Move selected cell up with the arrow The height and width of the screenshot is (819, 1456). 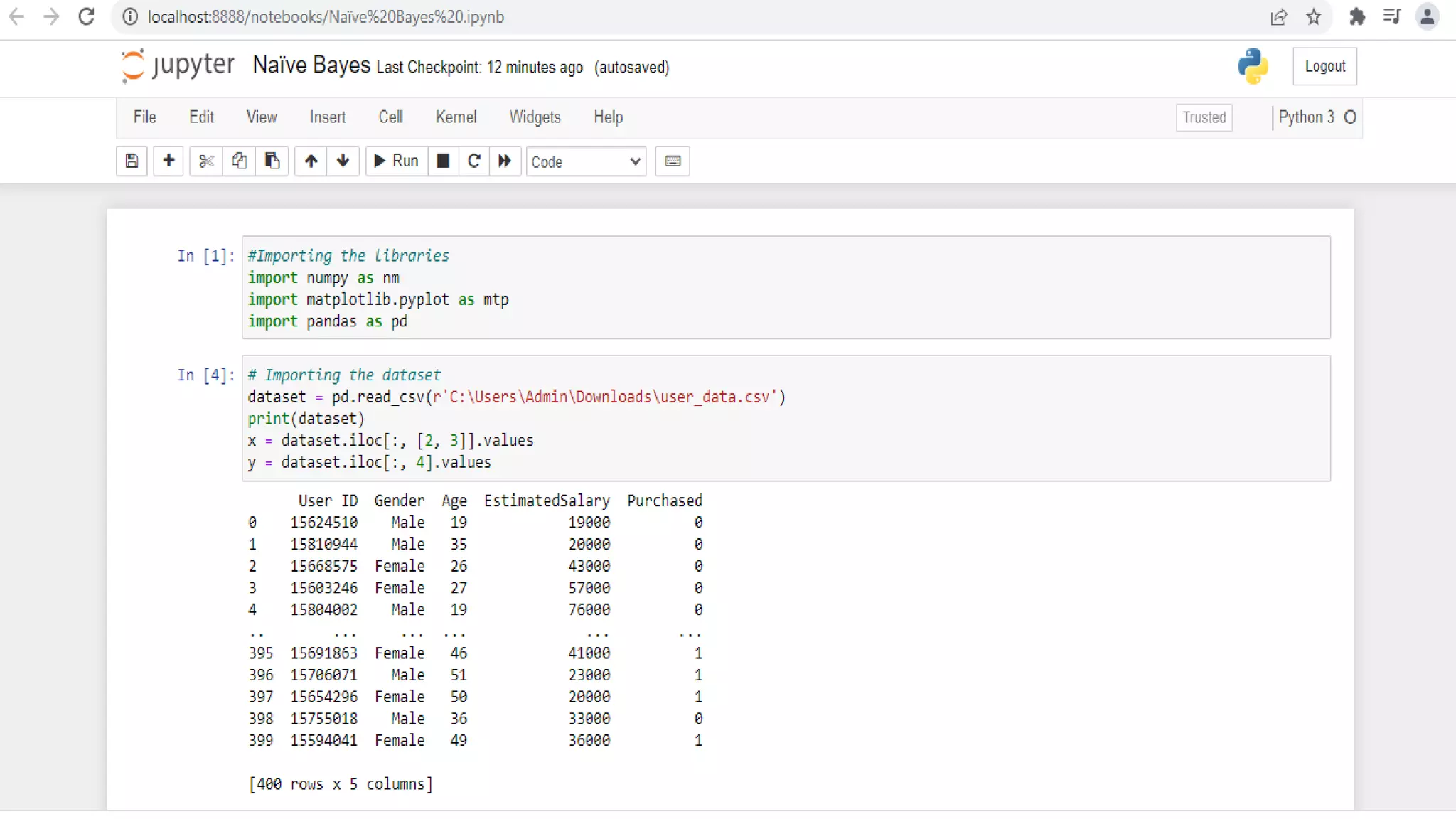tap(311, 161)
